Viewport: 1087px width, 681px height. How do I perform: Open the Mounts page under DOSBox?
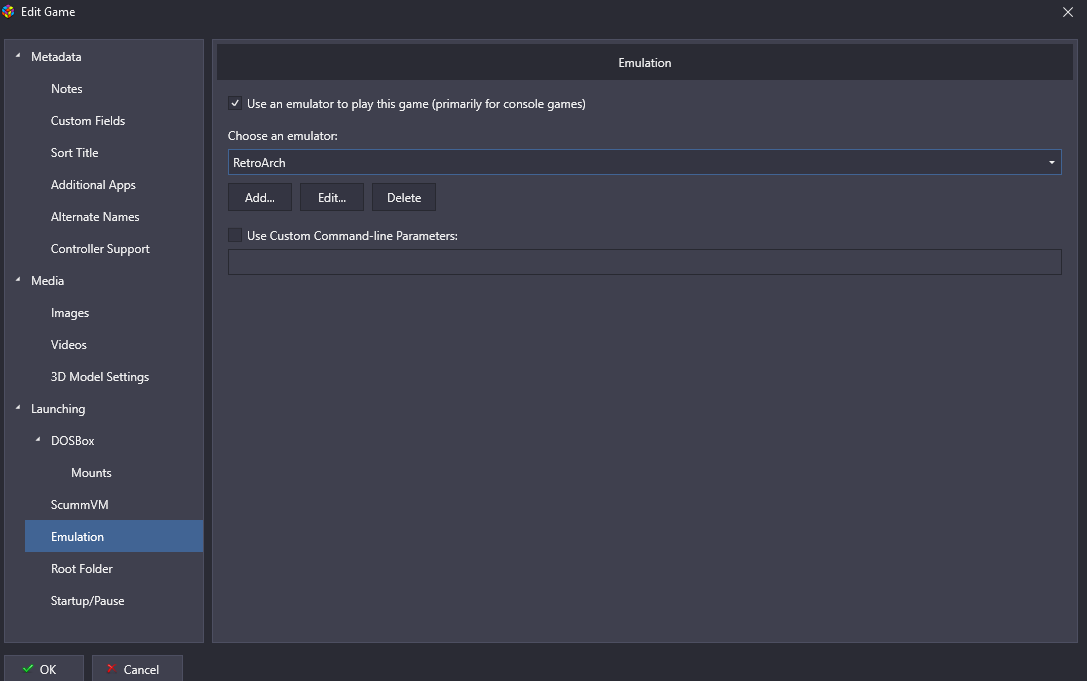coord(91,473)
